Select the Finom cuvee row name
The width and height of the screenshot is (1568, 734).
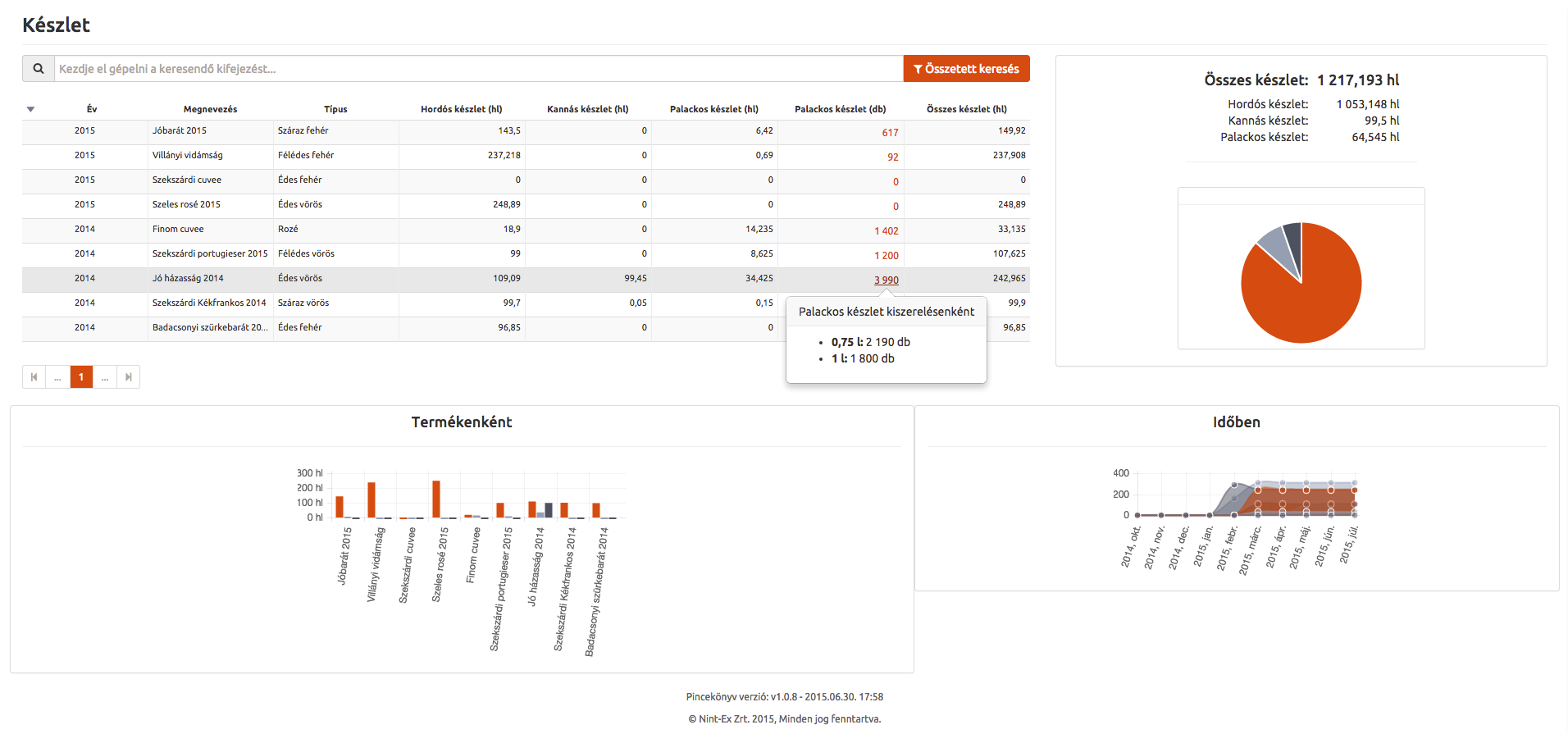click(x=178, y=229)
